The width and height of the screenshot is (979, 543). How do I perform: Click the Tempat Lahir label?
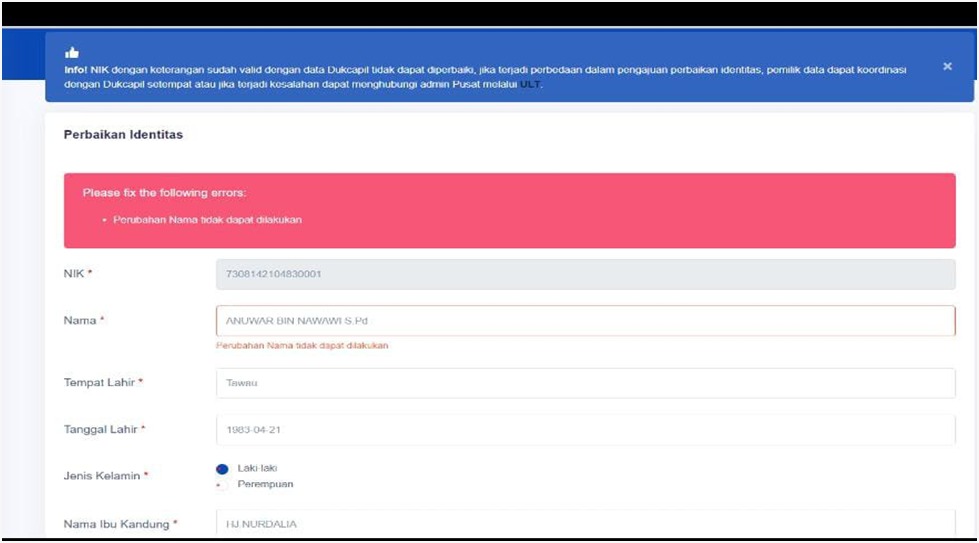(x=100, y=383)
